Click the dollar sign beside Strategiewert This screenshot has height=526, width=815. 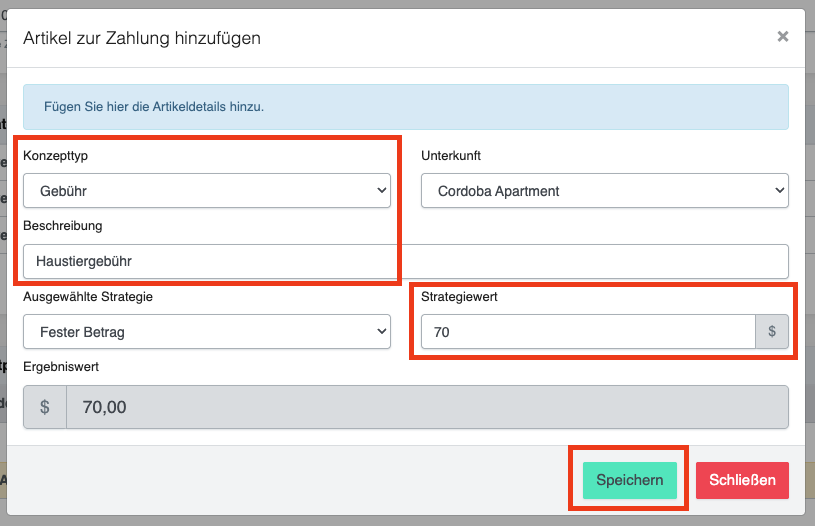coord(771,332)
